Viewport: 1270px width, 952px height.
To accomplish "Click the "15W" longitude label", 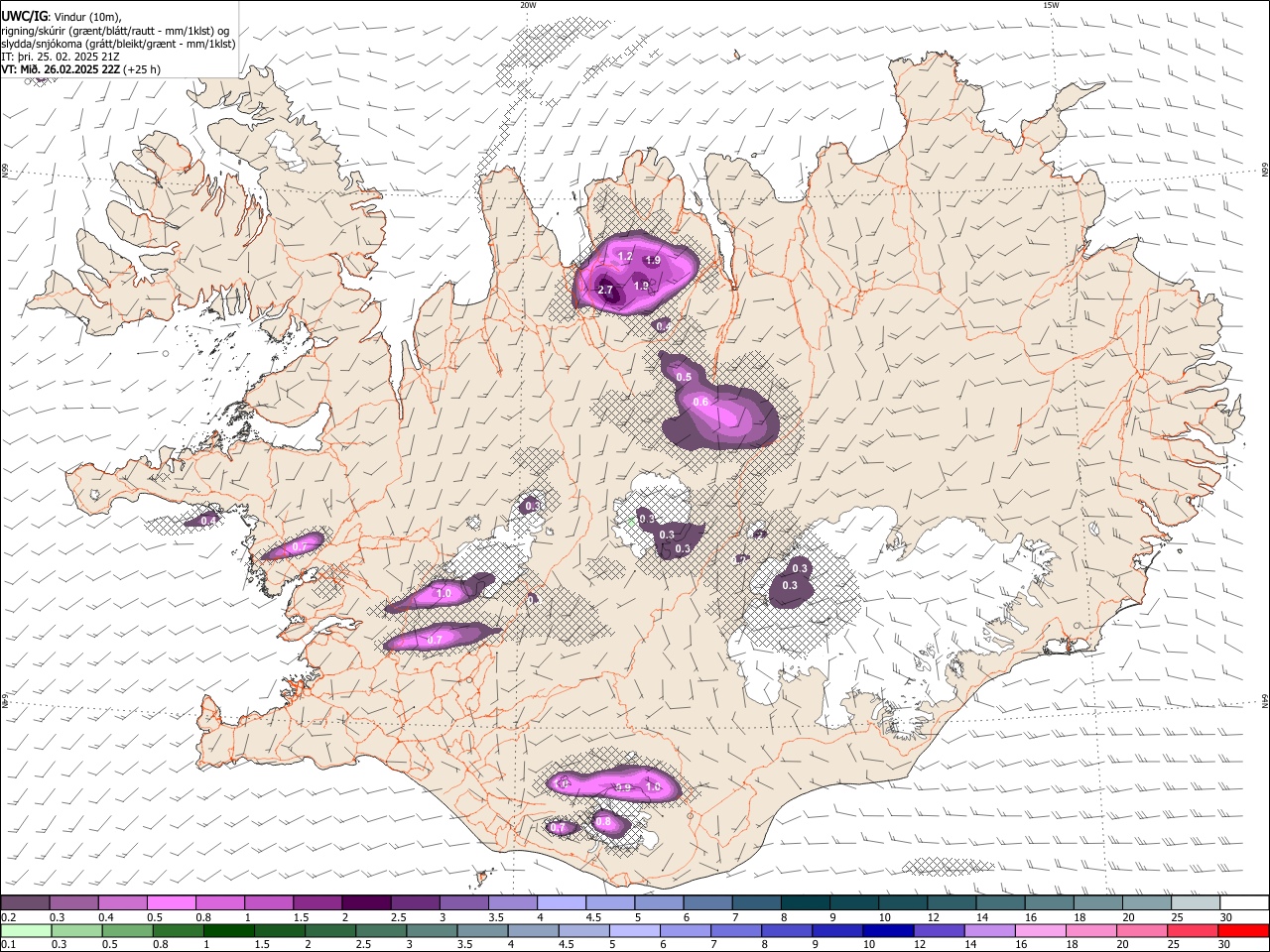I will coord(1051,5).
